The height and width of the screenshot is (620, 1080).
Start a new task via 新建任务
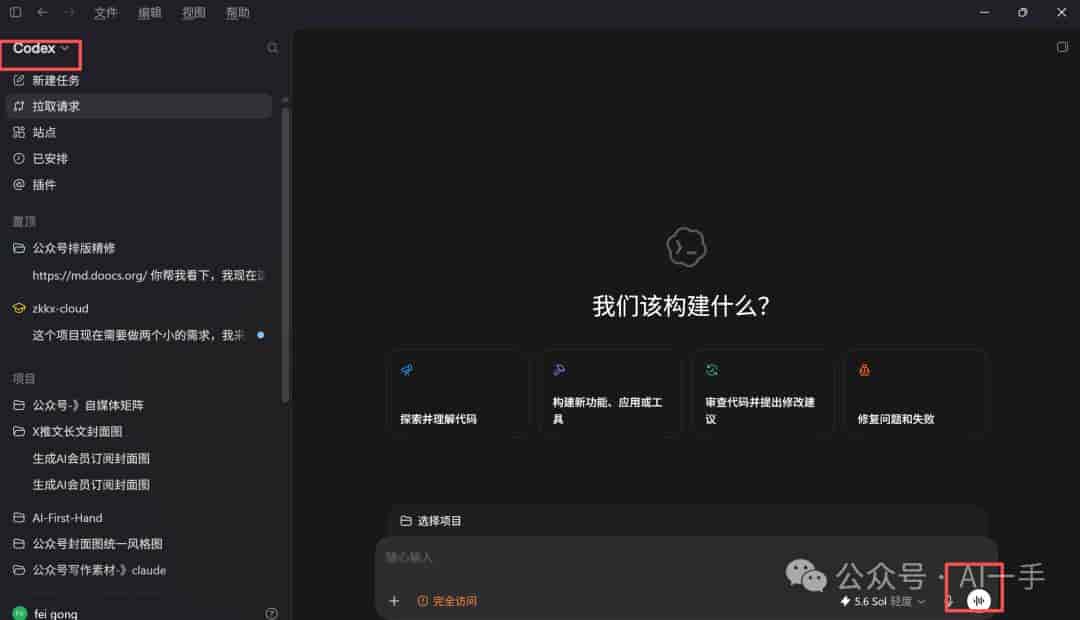138,81
